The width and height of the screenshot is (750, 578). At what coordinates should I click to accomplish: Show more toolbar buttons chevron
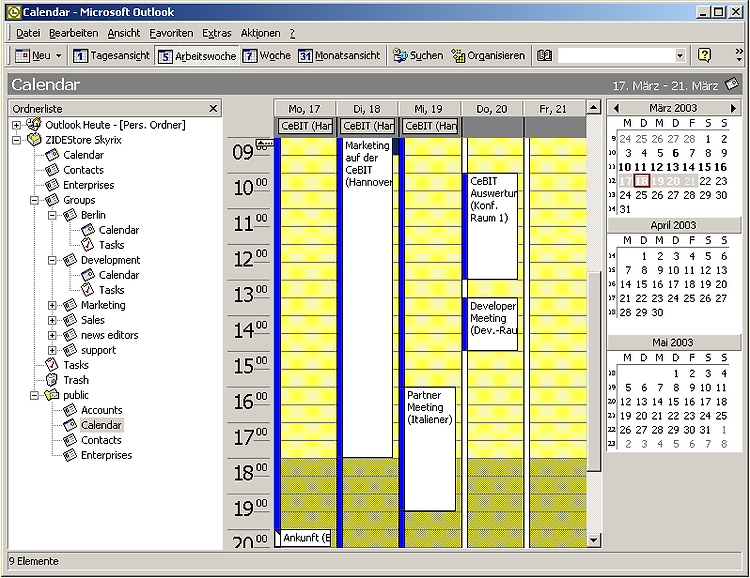[739, 55]
